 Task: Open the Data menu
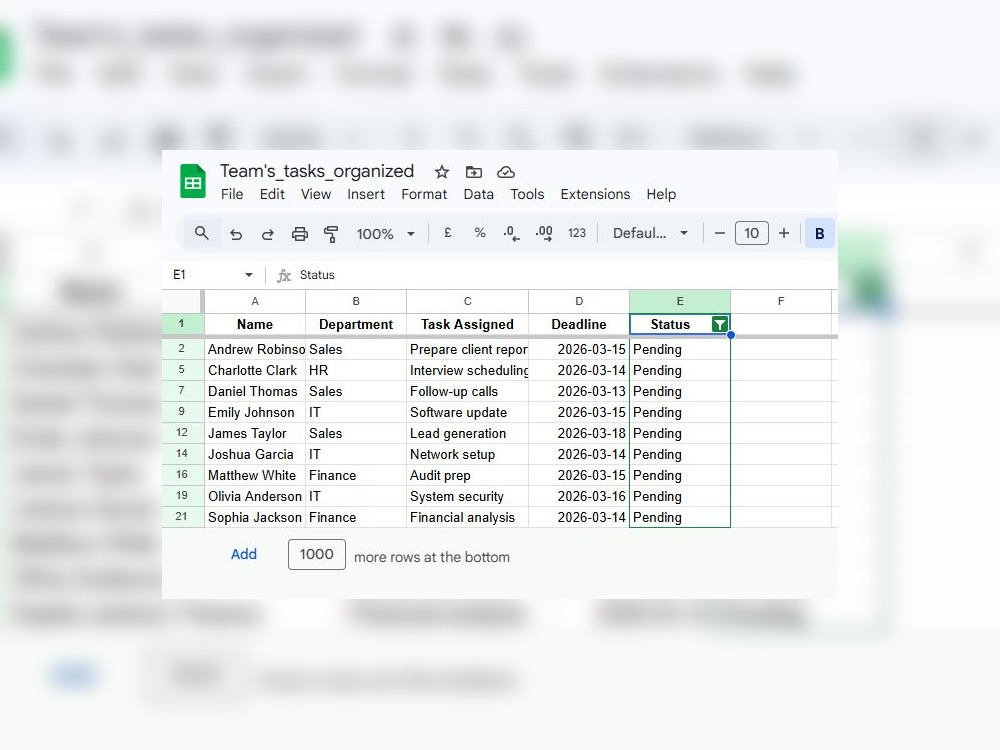478,195
